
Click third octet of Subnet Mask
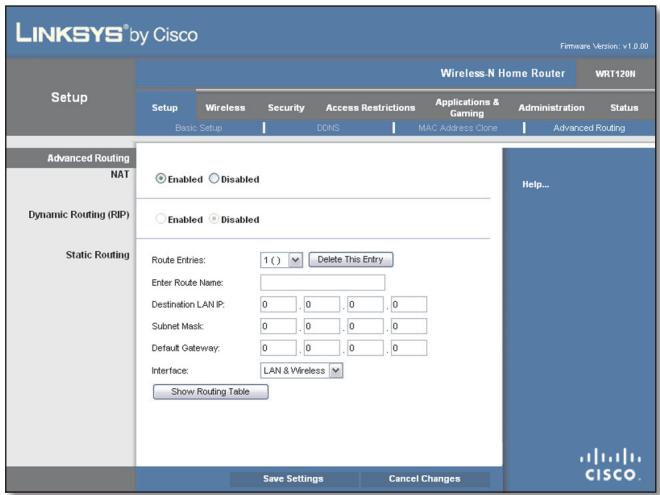tap(365, 326)
